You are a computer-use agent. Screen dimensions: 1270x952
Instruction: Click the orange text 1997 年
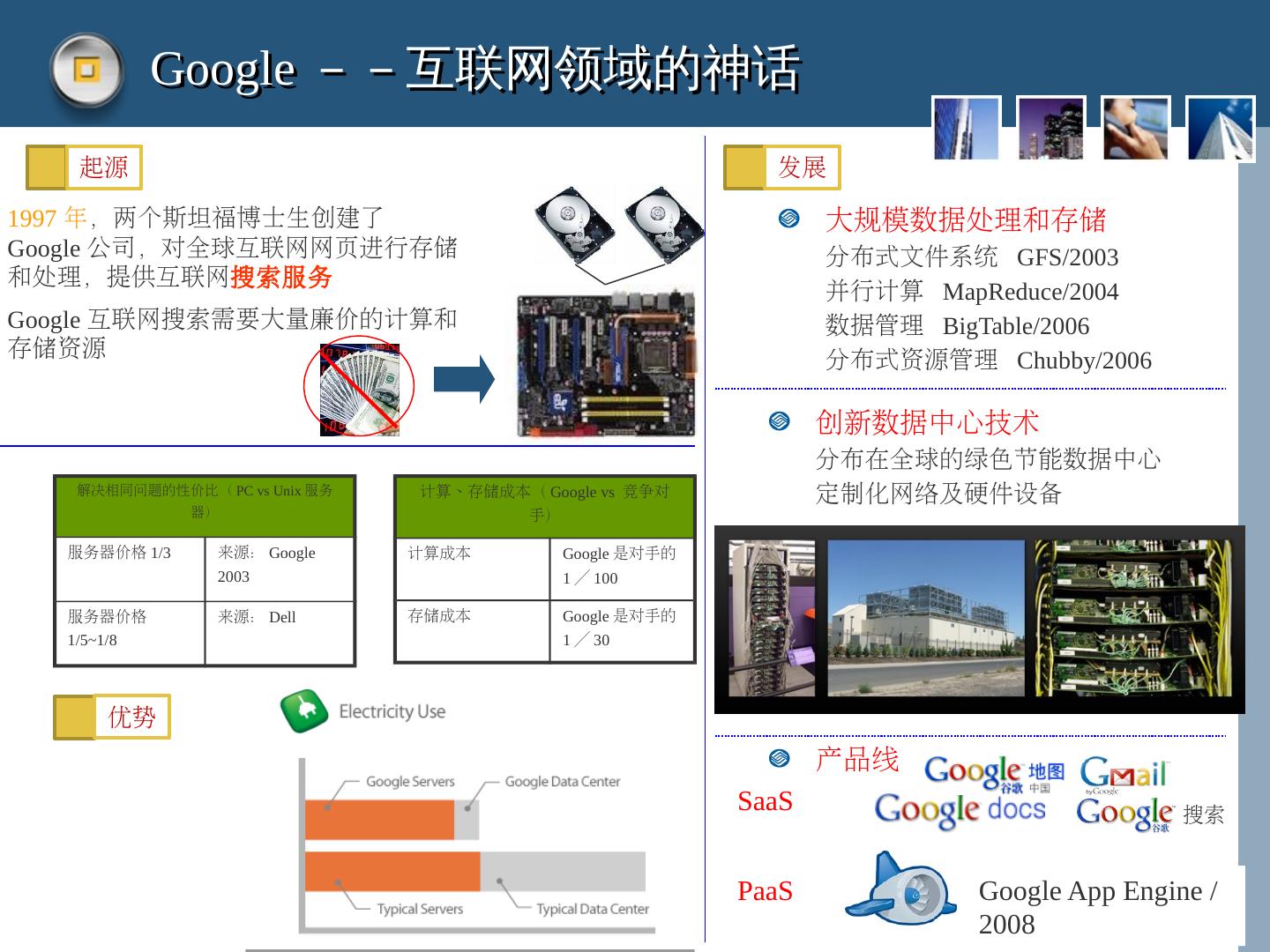point(48,218)
